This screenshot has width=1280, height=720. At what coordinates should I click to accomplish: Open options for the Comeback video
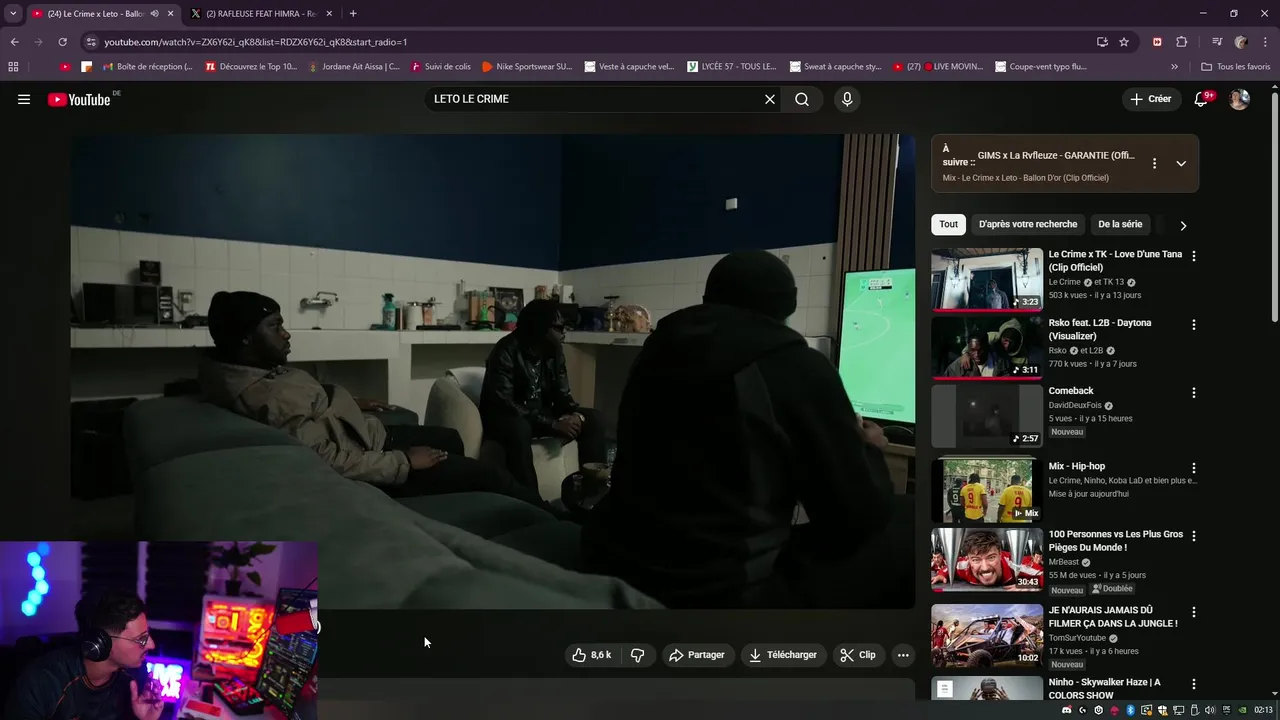[1193, 393]
